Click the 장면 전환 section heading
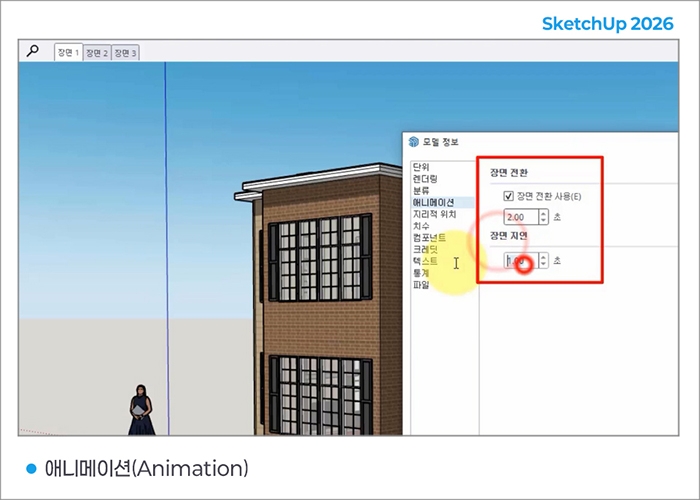 click(509, 172)
